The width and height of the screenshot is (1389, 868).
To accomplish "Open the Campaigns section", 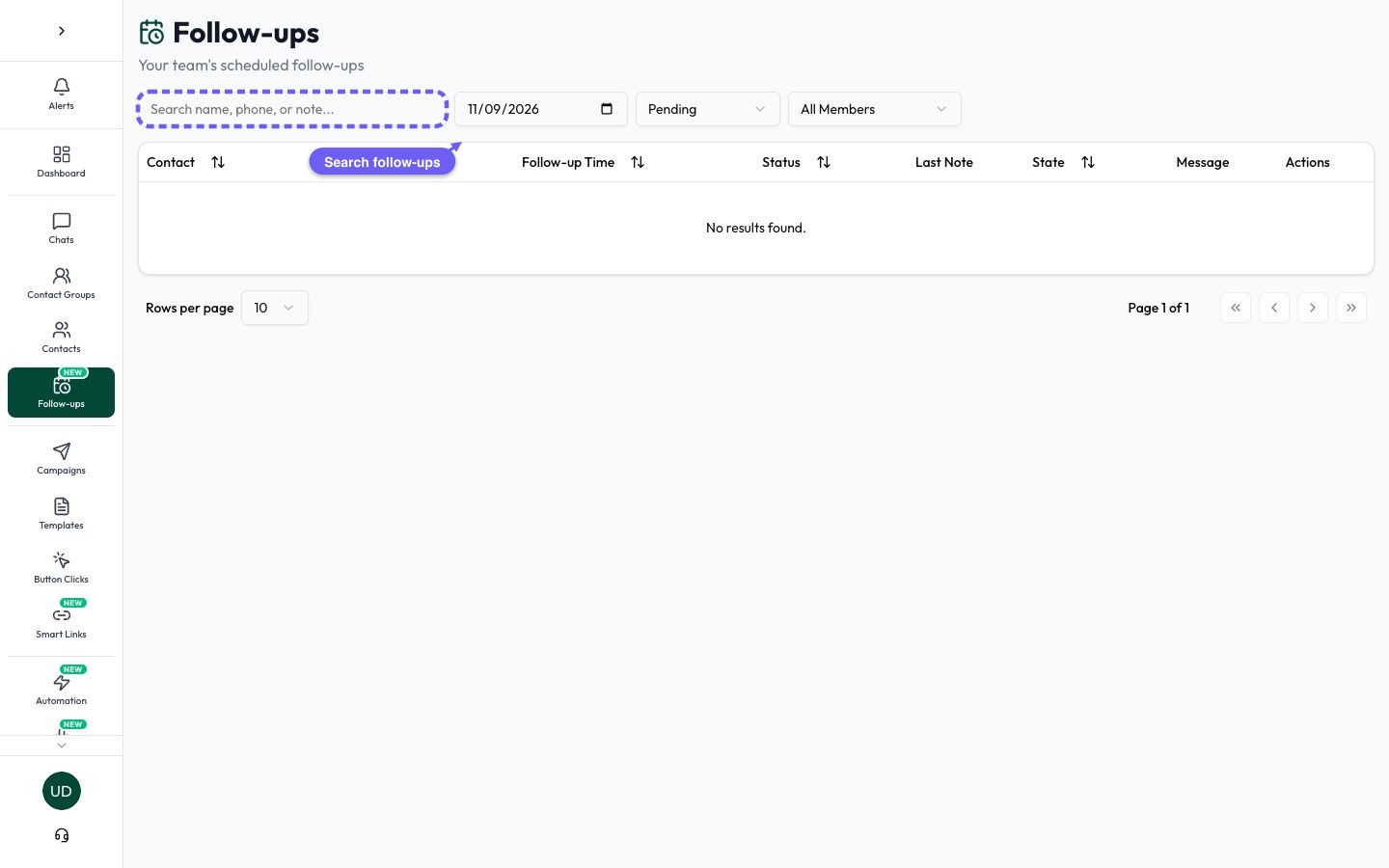I will (61, 459).
